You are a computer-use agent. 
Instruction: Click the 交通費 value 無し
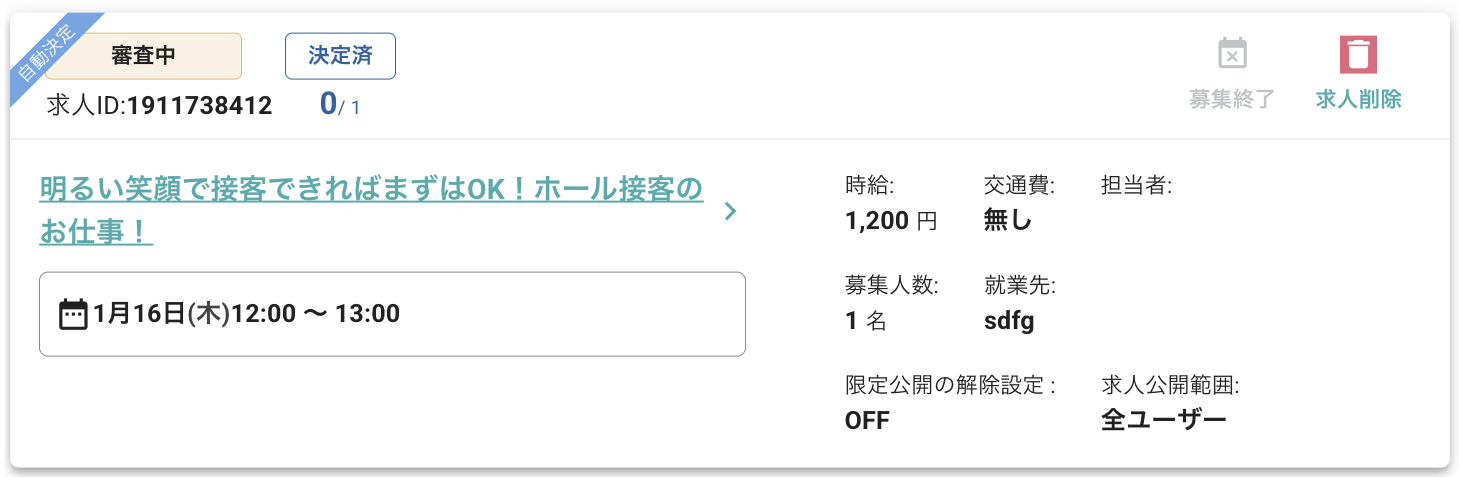1007,222
